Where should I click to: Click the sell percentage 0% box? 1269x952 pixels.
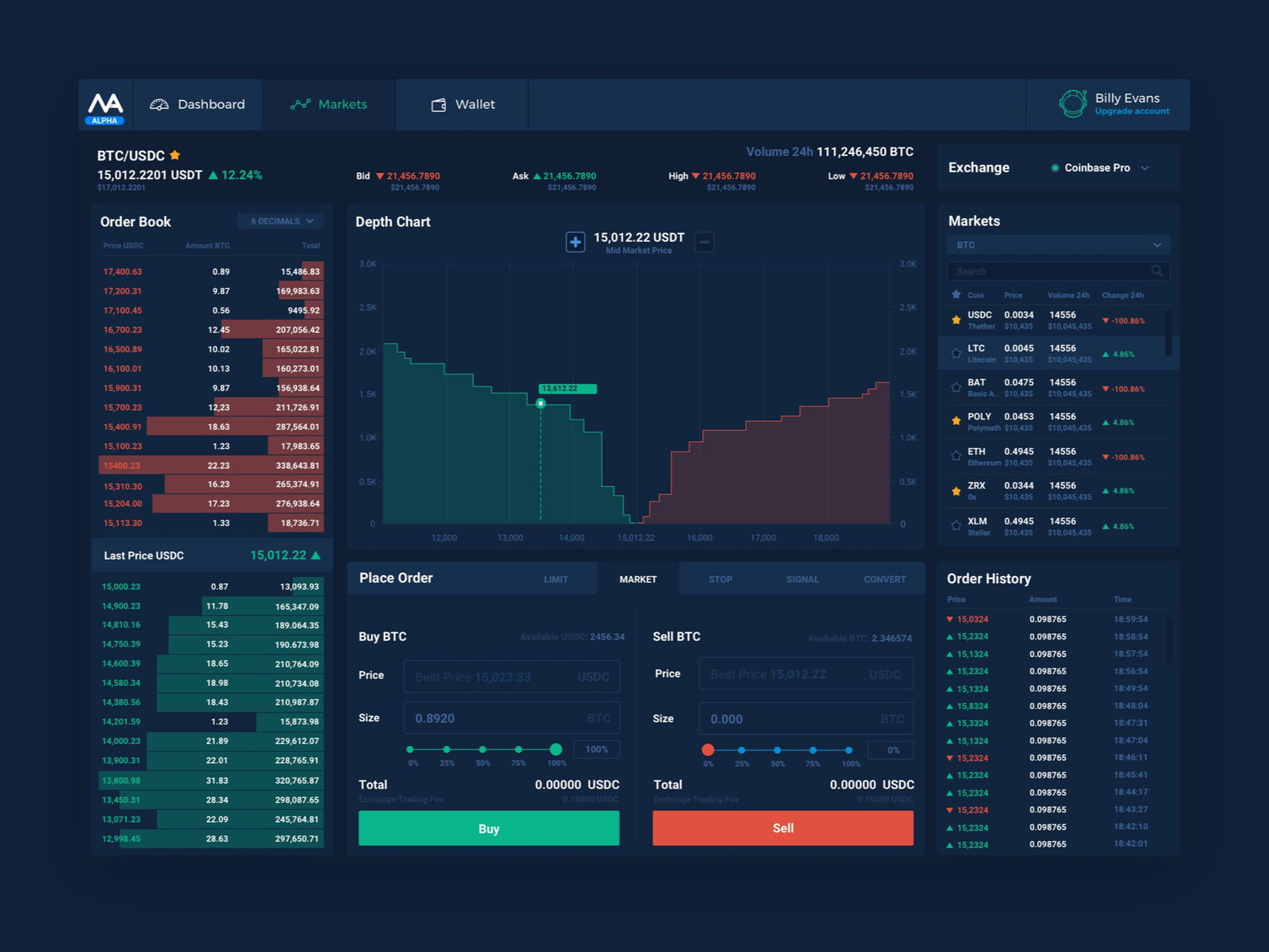[x=891, y=750]
